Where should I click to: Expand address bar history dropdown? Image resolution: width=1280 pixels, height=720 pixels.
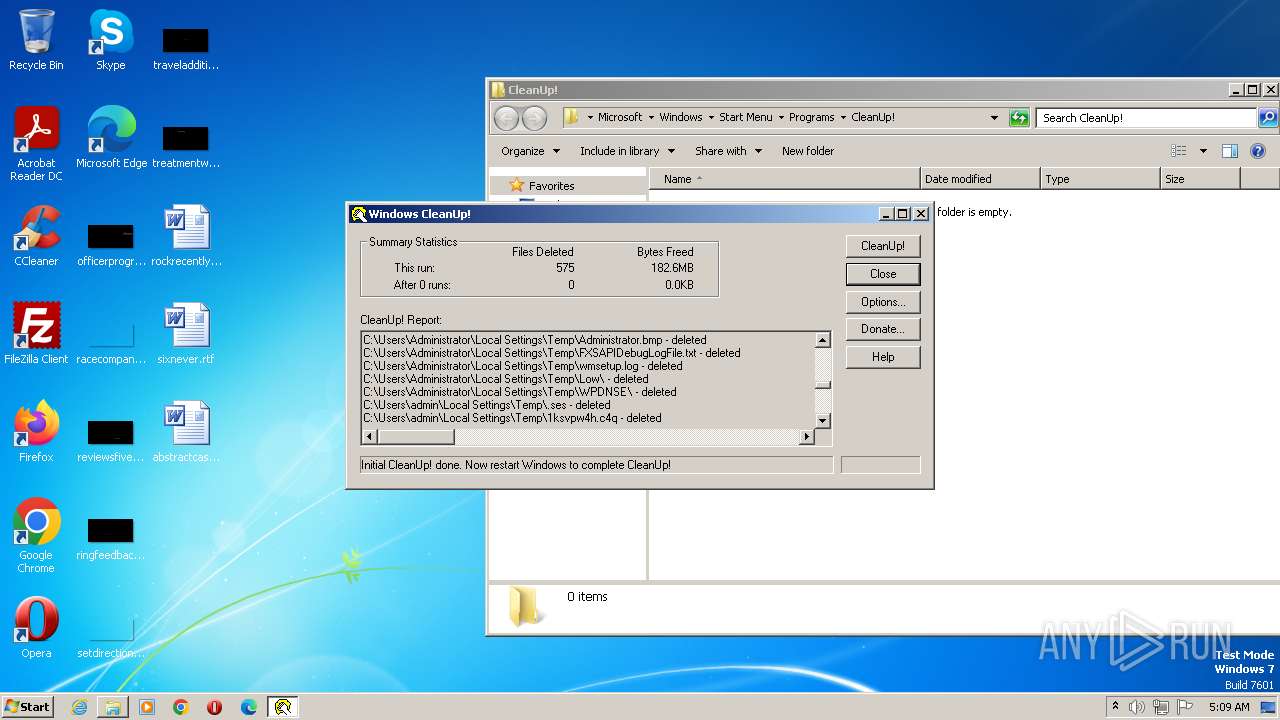(994, 118)
